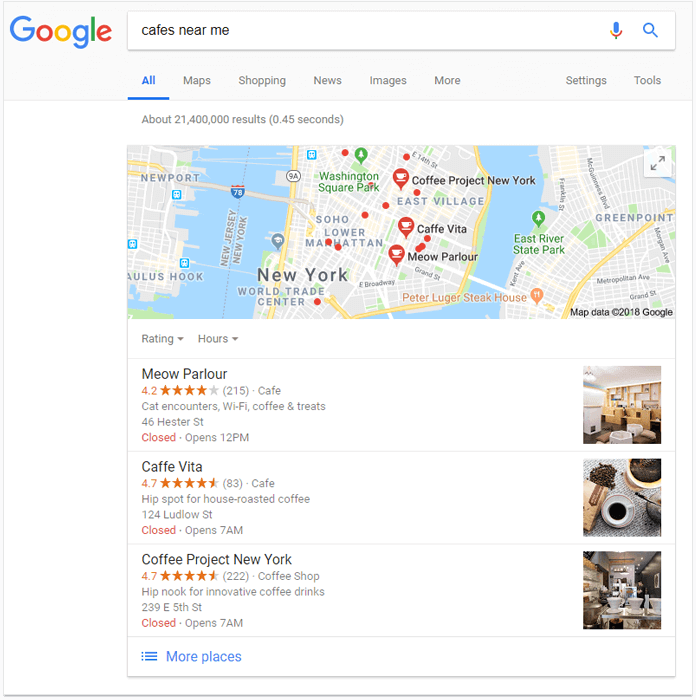The height and width of the screenshot is (700, 696).
Task: Open the Meow Parlour listing title
Action: click(x=184, y=374)
